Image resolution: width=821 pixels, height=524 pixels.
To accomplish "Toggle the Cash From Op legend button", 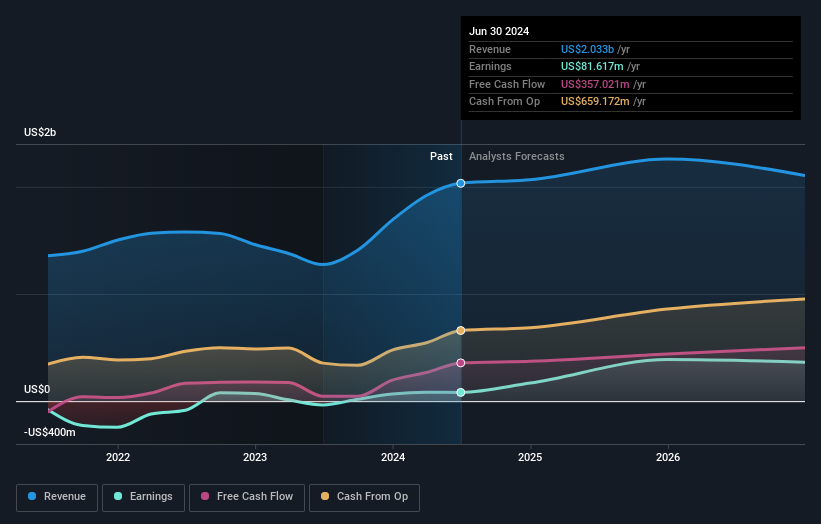I will coord(364,497).
